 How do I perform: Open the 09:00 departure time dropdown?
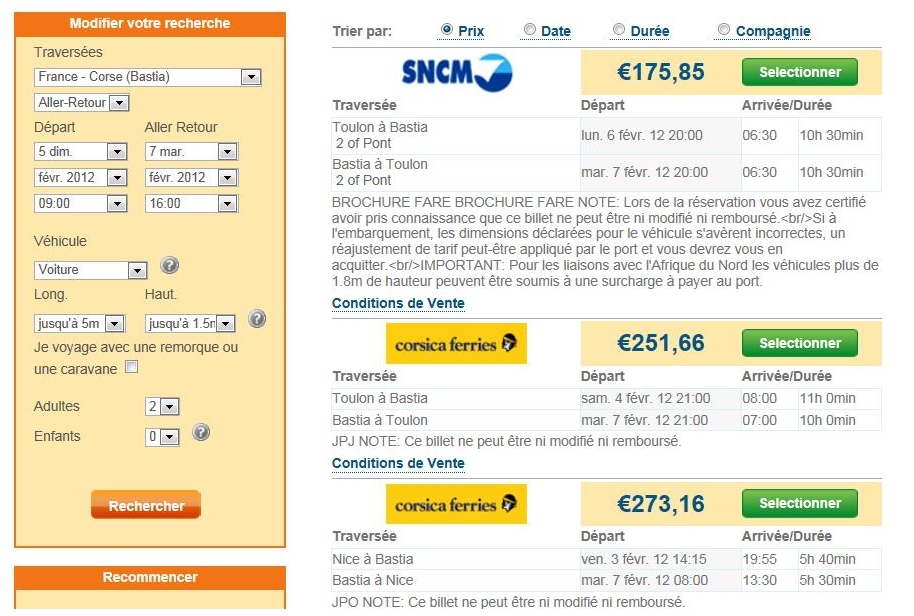pyautogui.click(x=80, y=203)
